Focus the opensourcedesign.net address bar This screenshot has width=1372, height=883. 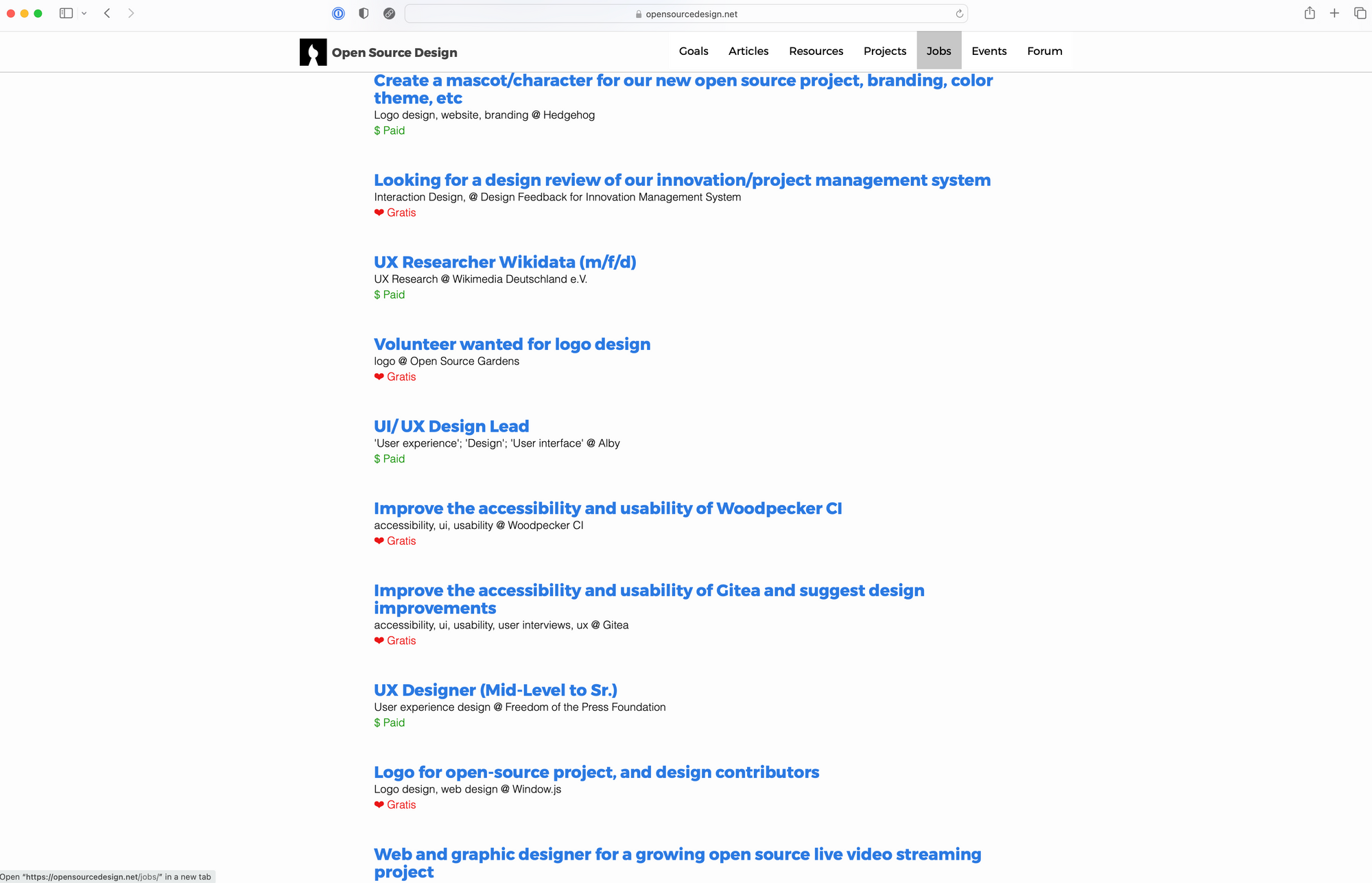coord(686,14)
